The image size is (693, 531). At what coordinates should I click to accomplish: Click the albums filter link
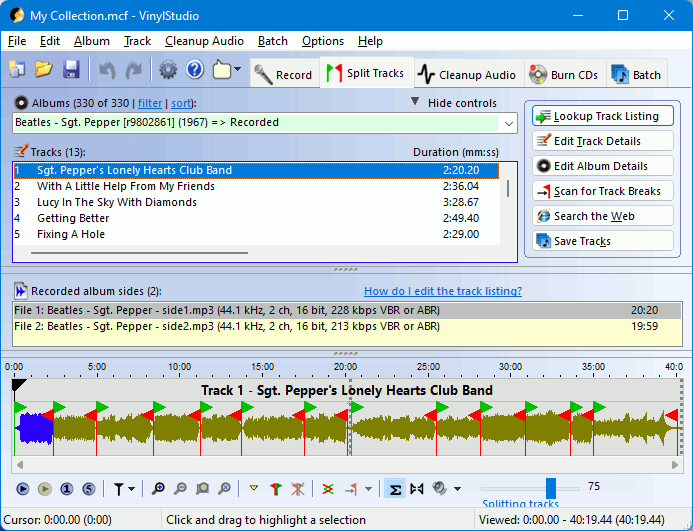point(150,103)
